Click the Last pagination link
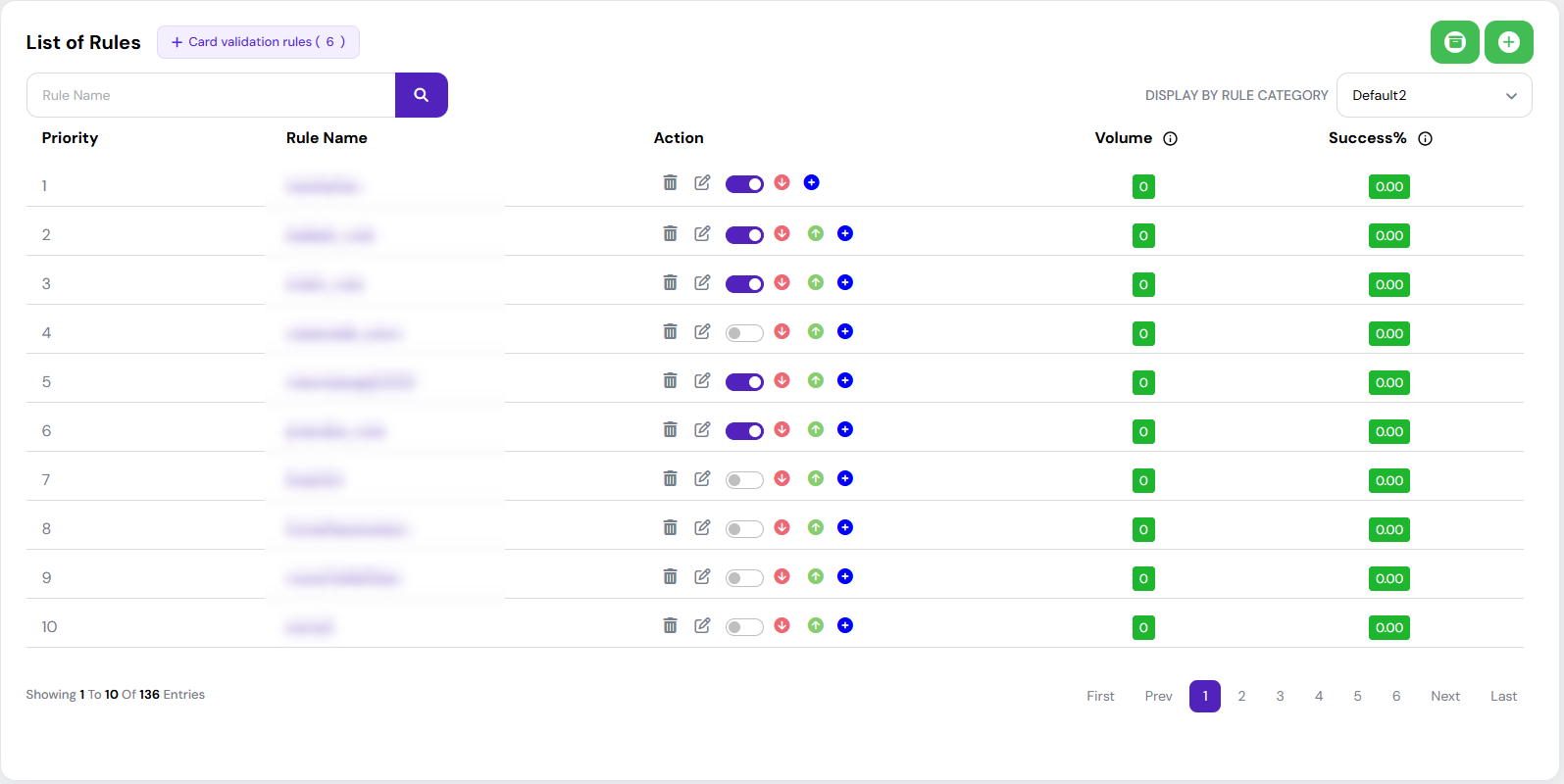This screenshot has width=1564, height=784. [x=1503, y=696]
